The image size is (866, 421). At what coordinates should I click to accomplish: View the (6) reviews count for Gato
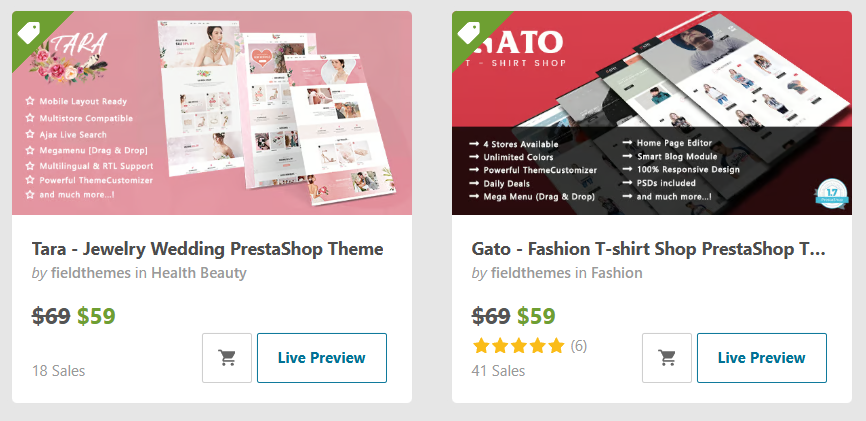578,346
